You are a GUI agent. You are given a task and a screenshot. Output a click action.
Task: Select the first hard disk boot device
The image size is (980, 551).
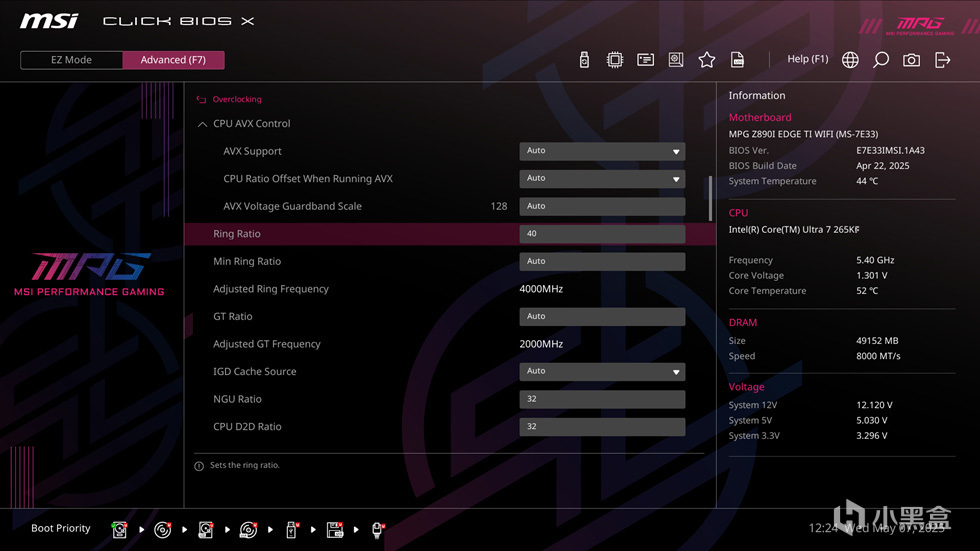click(x=119, y=530)
